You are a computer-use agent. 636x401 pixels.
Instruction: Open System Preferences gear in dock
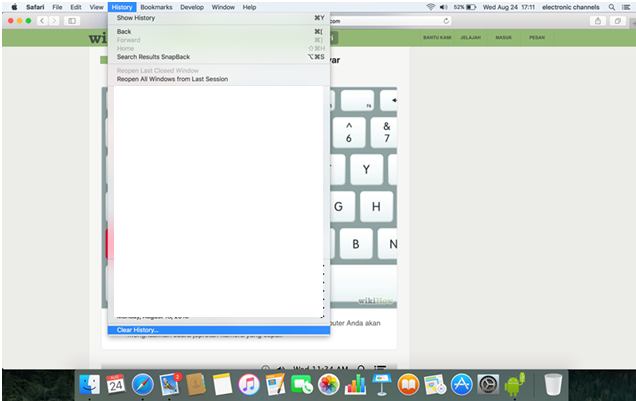coord(488,384)
